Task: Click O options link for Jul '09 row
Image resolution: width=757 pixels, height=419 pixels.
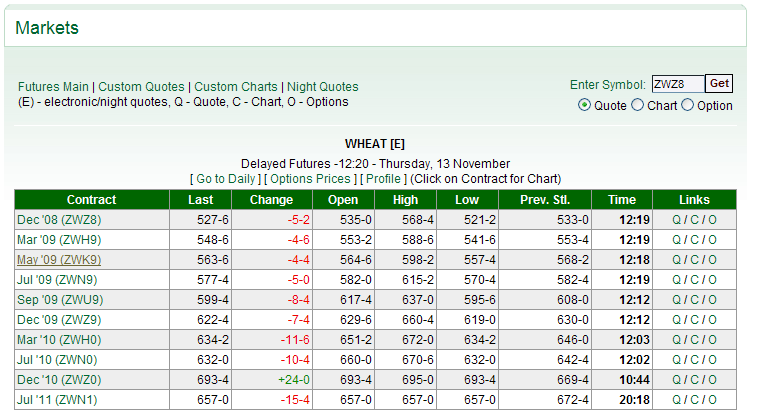Action: point(712,280)
